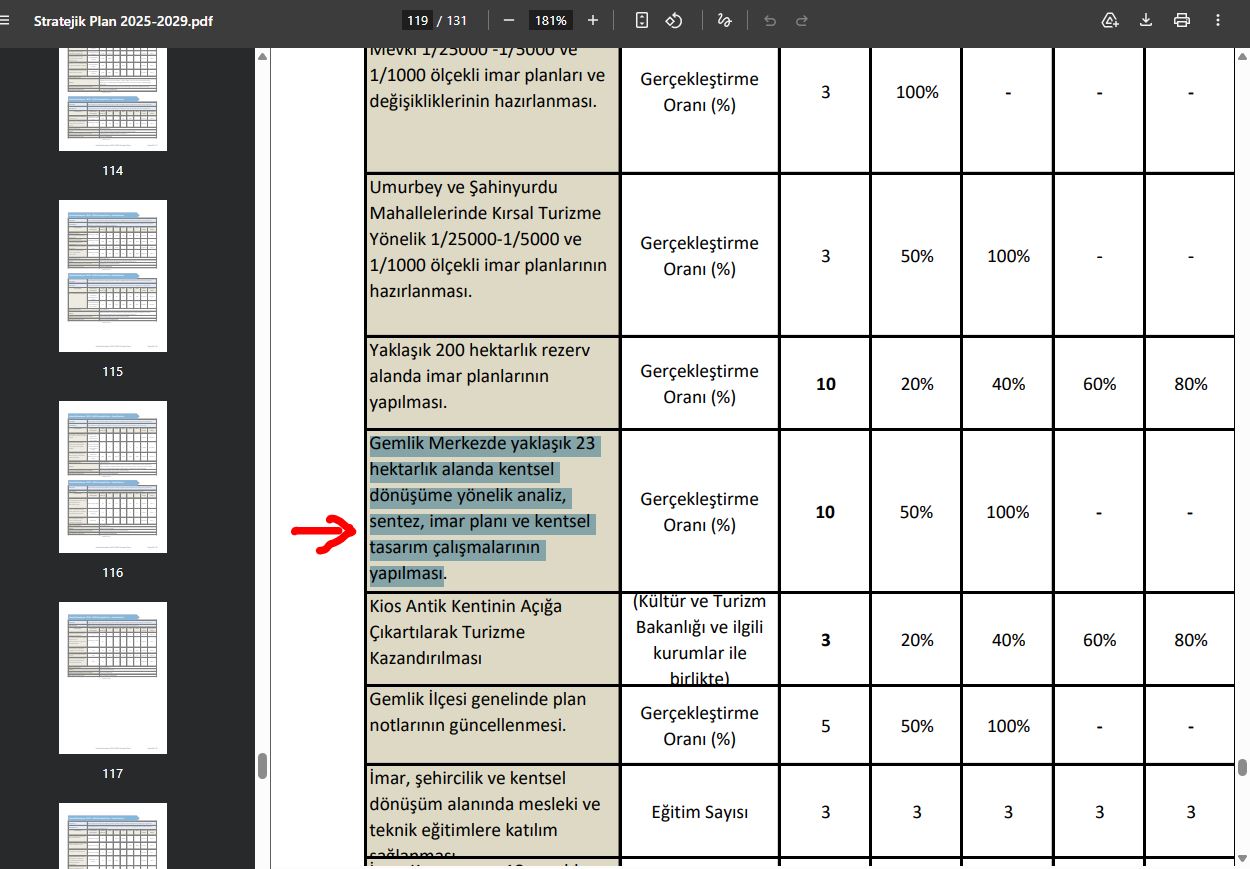This screenshot has width=1250, height=869.
Task: Go to page 117 thumbnail
Action: click(113, 678)
